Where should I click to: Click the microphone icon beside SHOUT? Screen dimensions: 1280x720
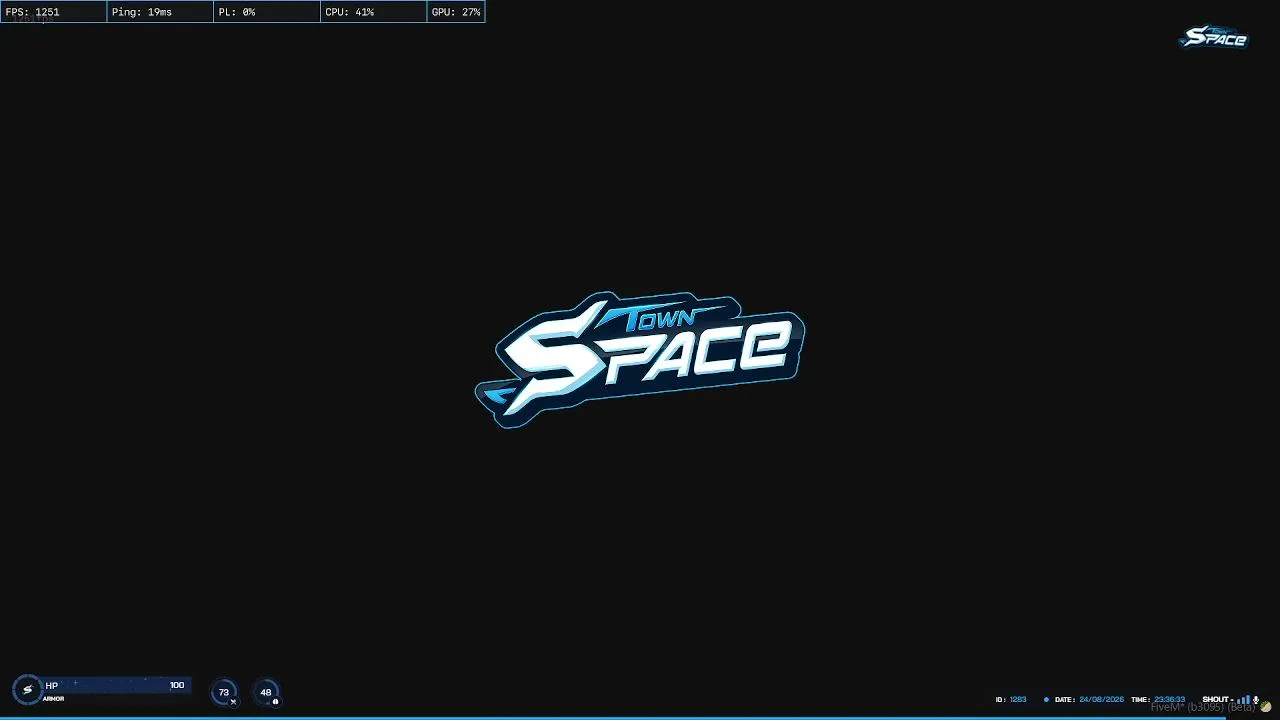coord(1256,700)
